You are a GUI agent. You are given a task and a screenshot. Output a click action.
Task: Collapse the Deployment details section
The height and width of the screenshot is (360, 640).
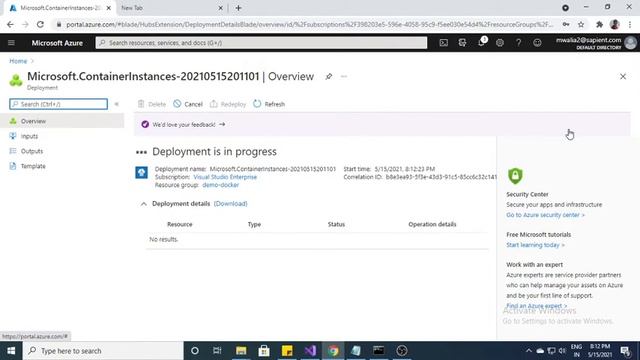tap(144, 204)
